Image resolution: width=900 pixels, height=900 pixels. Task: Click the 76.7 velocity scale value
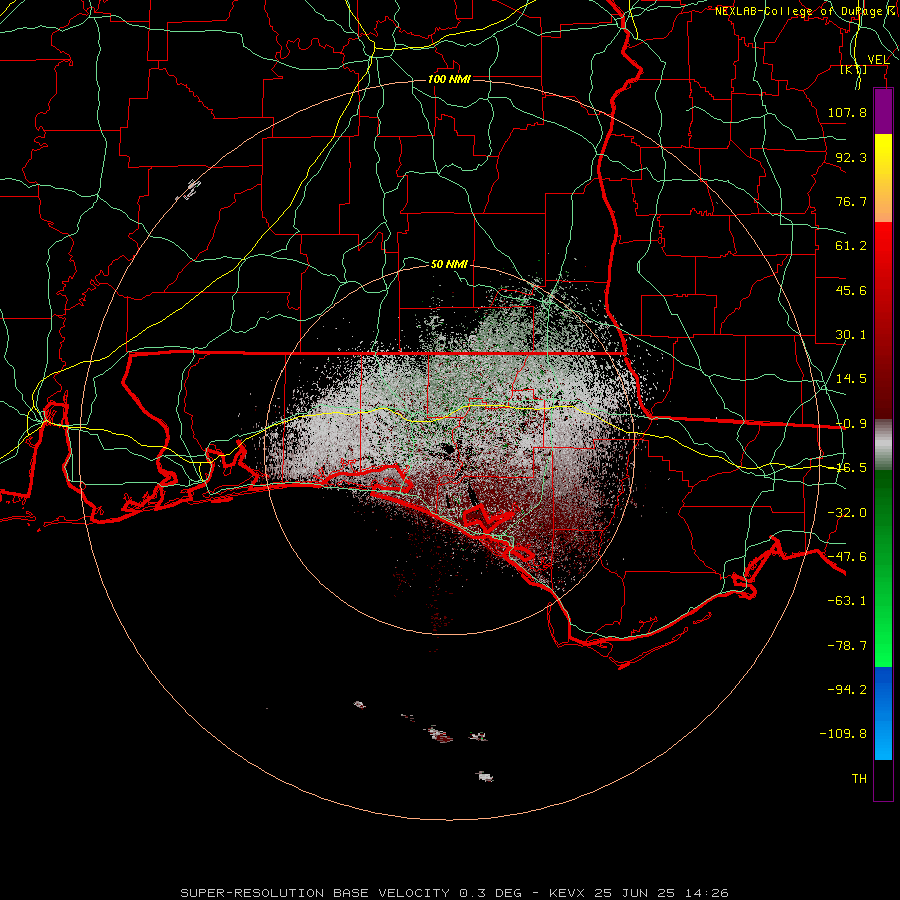coord(851,201)
